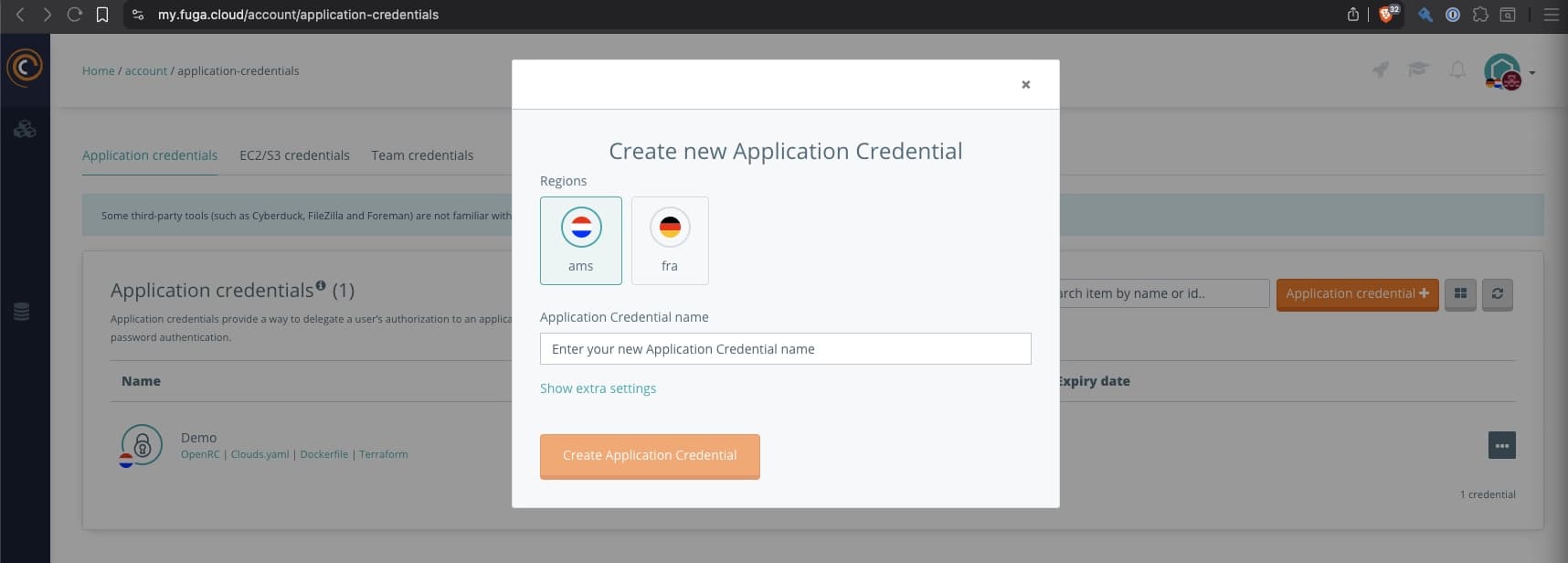Focus the Application Credential name field
Screen dimensions: 1568x563
click(x=785, y=349)
